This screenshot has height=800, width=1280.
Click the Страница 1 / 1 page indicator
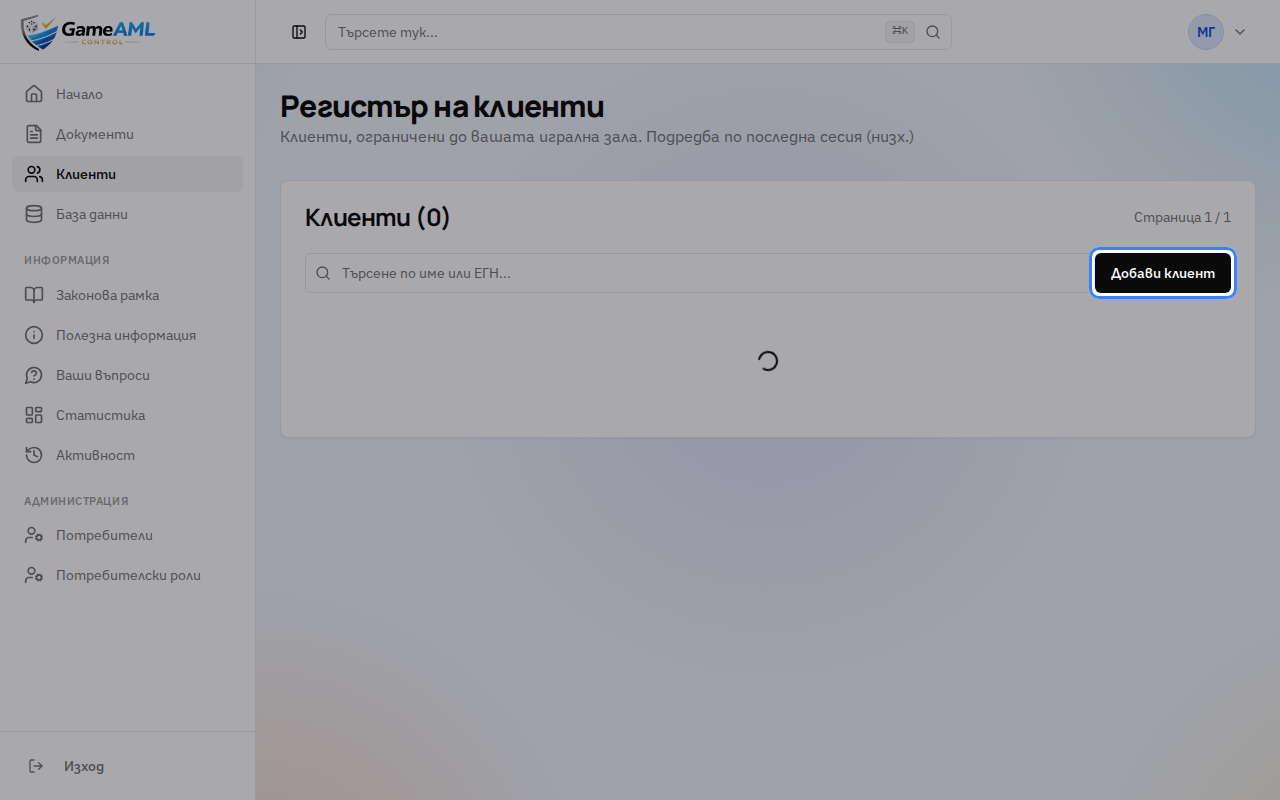coord(1182,217)
